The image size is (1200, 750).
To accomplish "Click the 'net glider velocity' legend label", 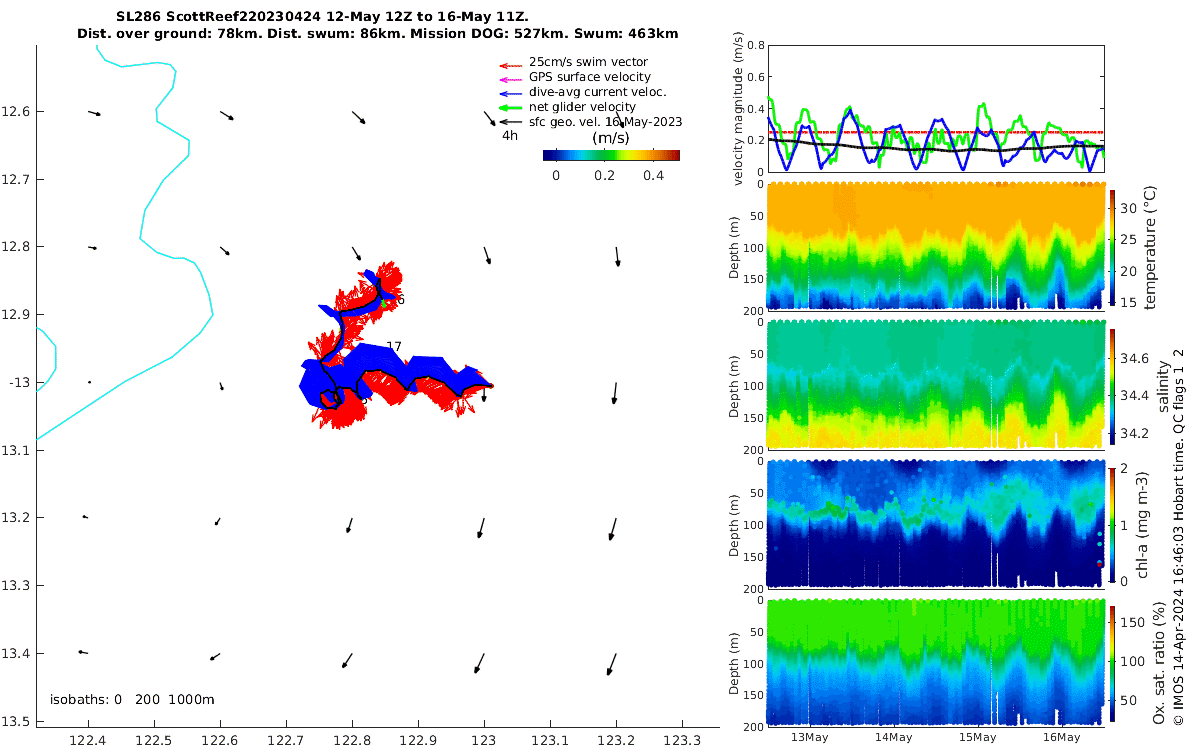I will pos(583,107).
